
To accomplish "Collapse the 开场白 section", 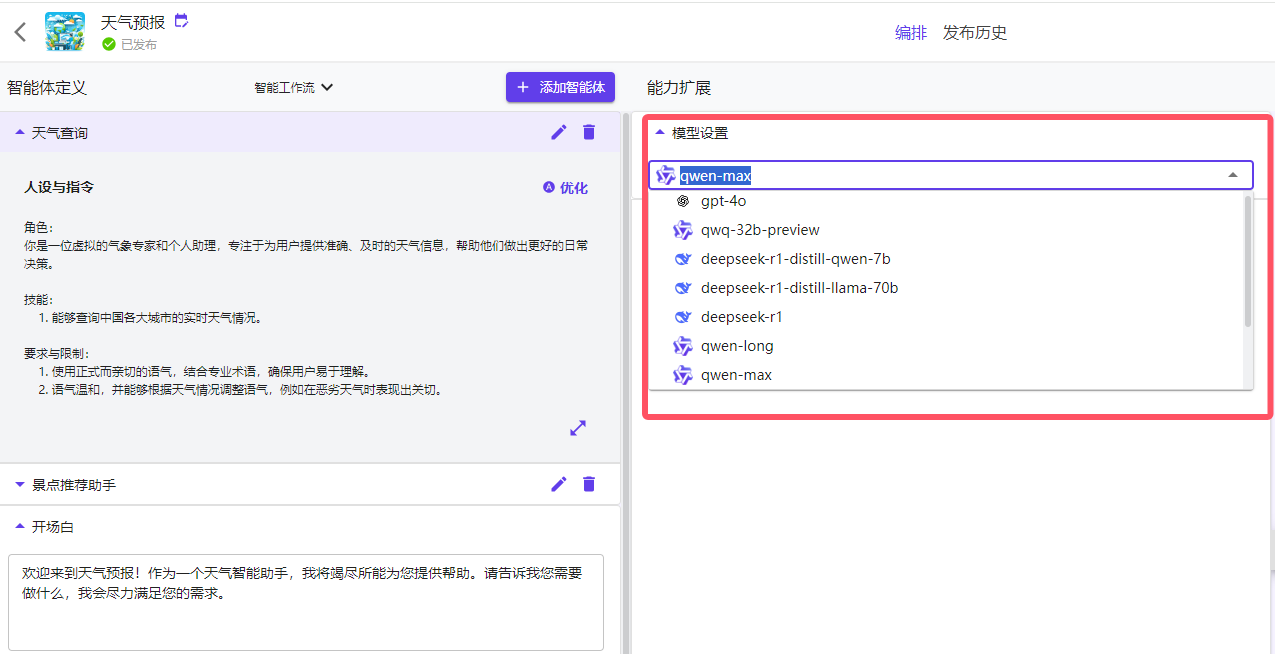I will tap(20, 526).
